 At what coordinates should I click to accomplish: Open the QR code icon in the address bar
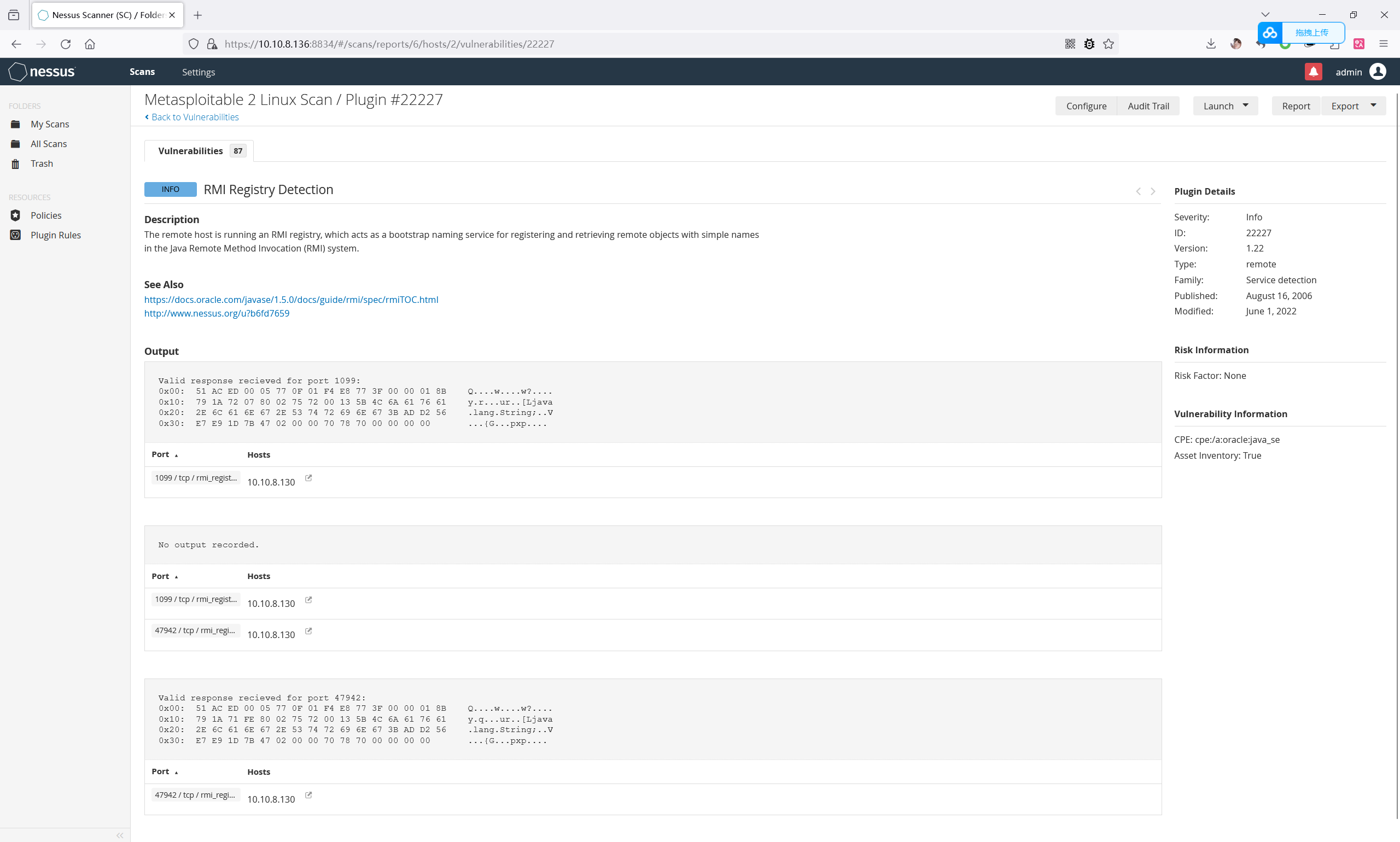tap(1070, 44)
